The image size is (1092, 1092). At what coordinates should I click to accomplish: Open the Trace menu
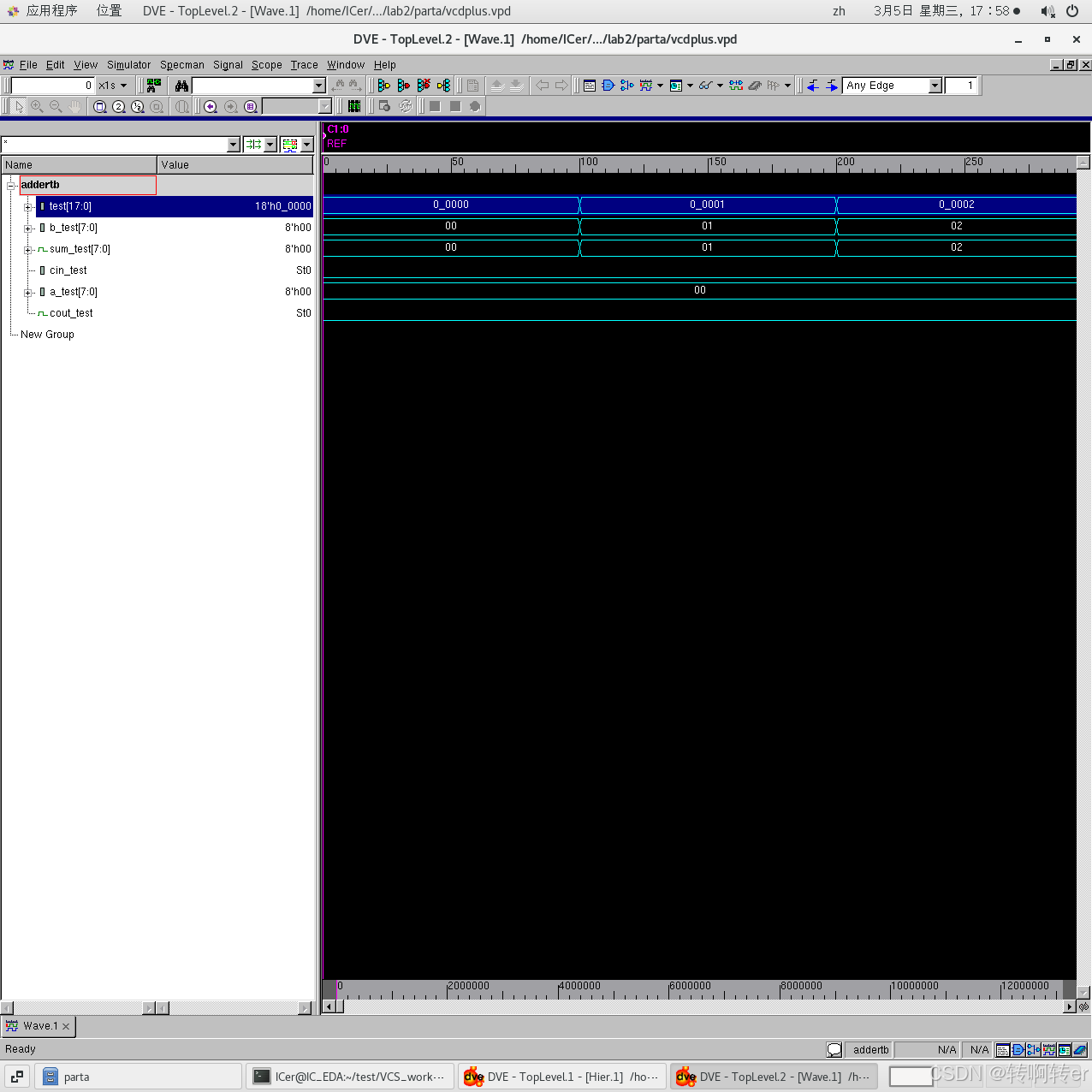304,64
